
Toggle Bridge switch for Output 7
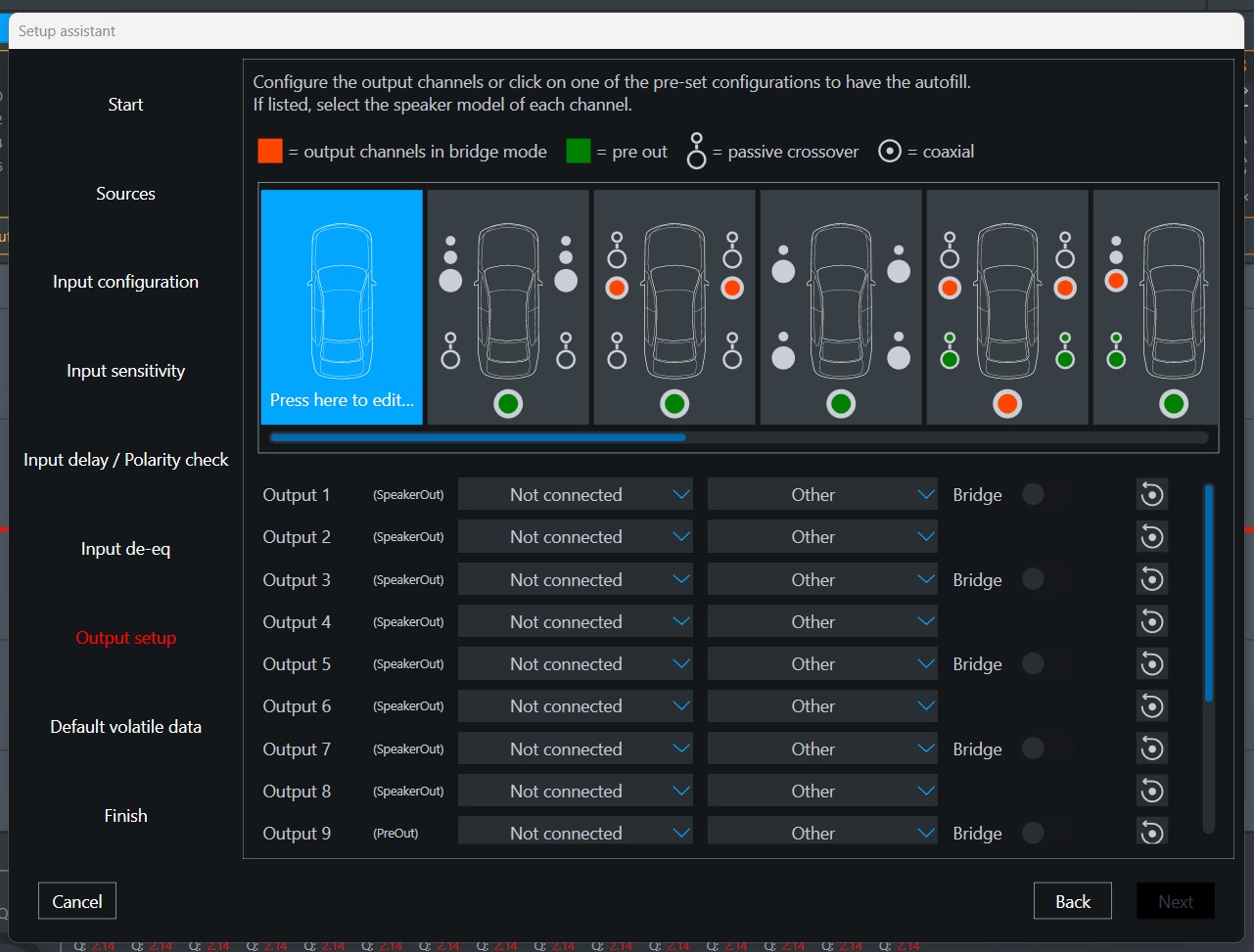(1045, 749)
